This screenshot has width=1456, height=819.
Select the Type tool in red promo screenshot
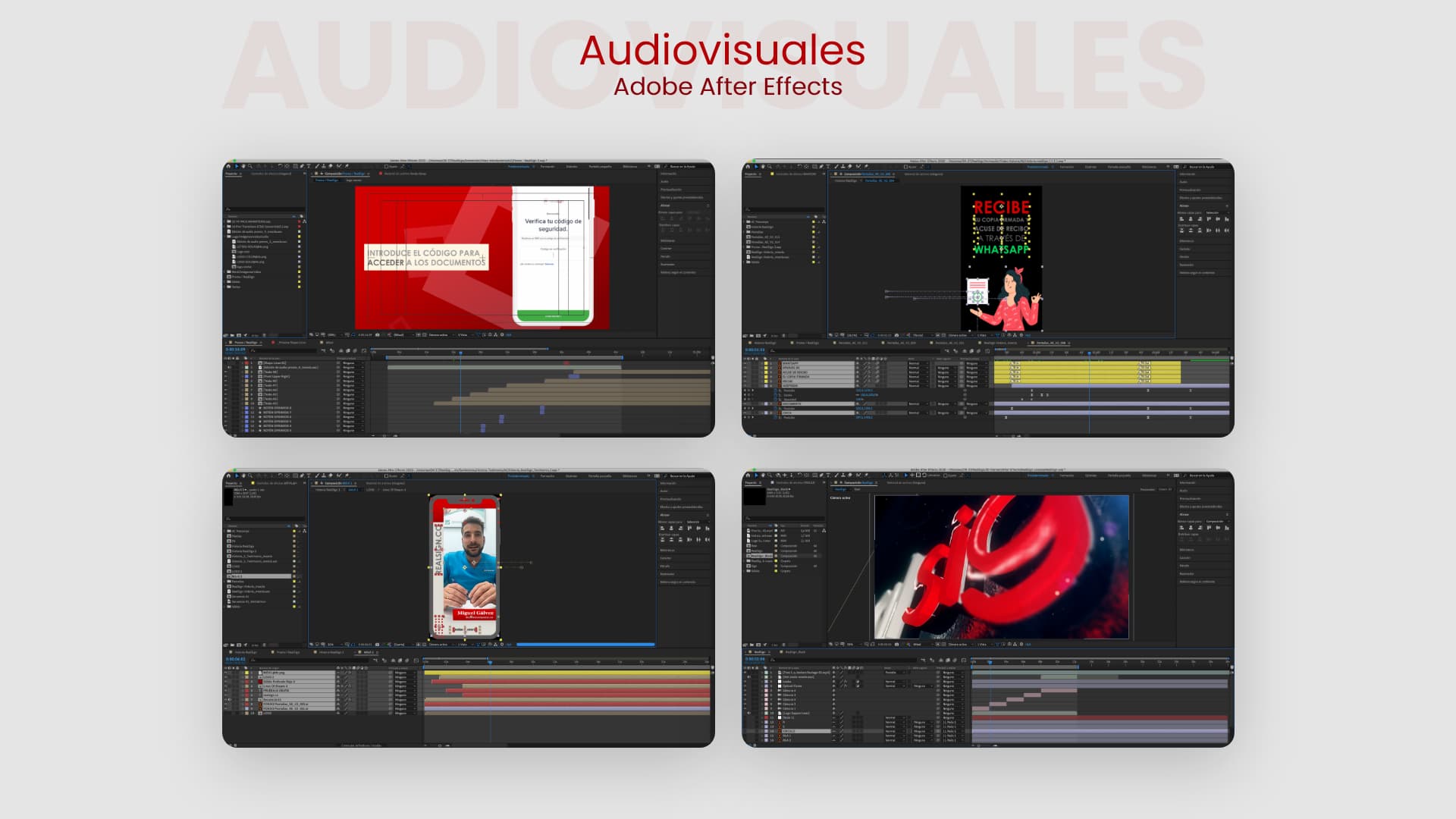tap(309, 166)
